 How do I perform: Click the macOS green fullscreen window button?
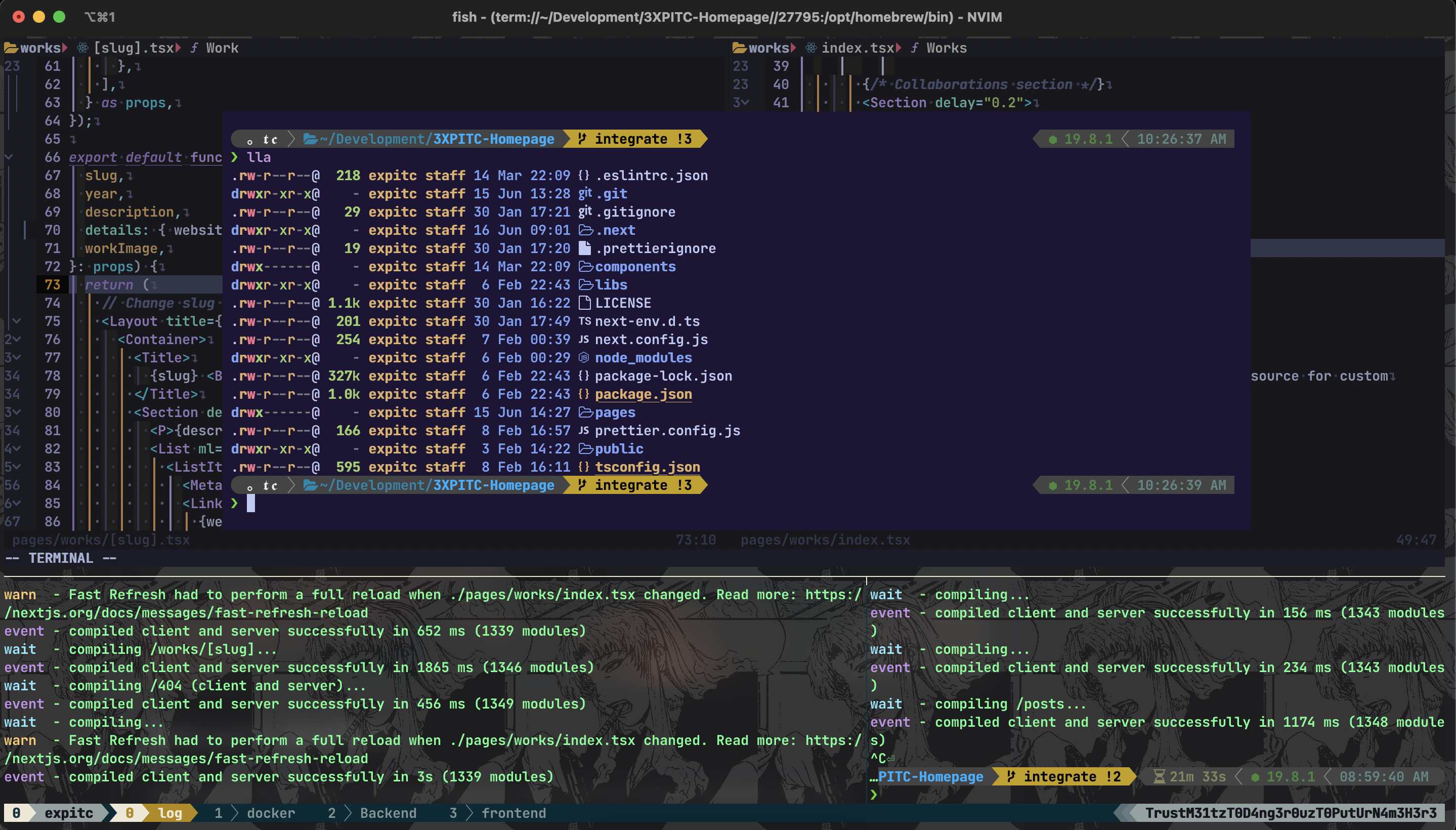59,17
